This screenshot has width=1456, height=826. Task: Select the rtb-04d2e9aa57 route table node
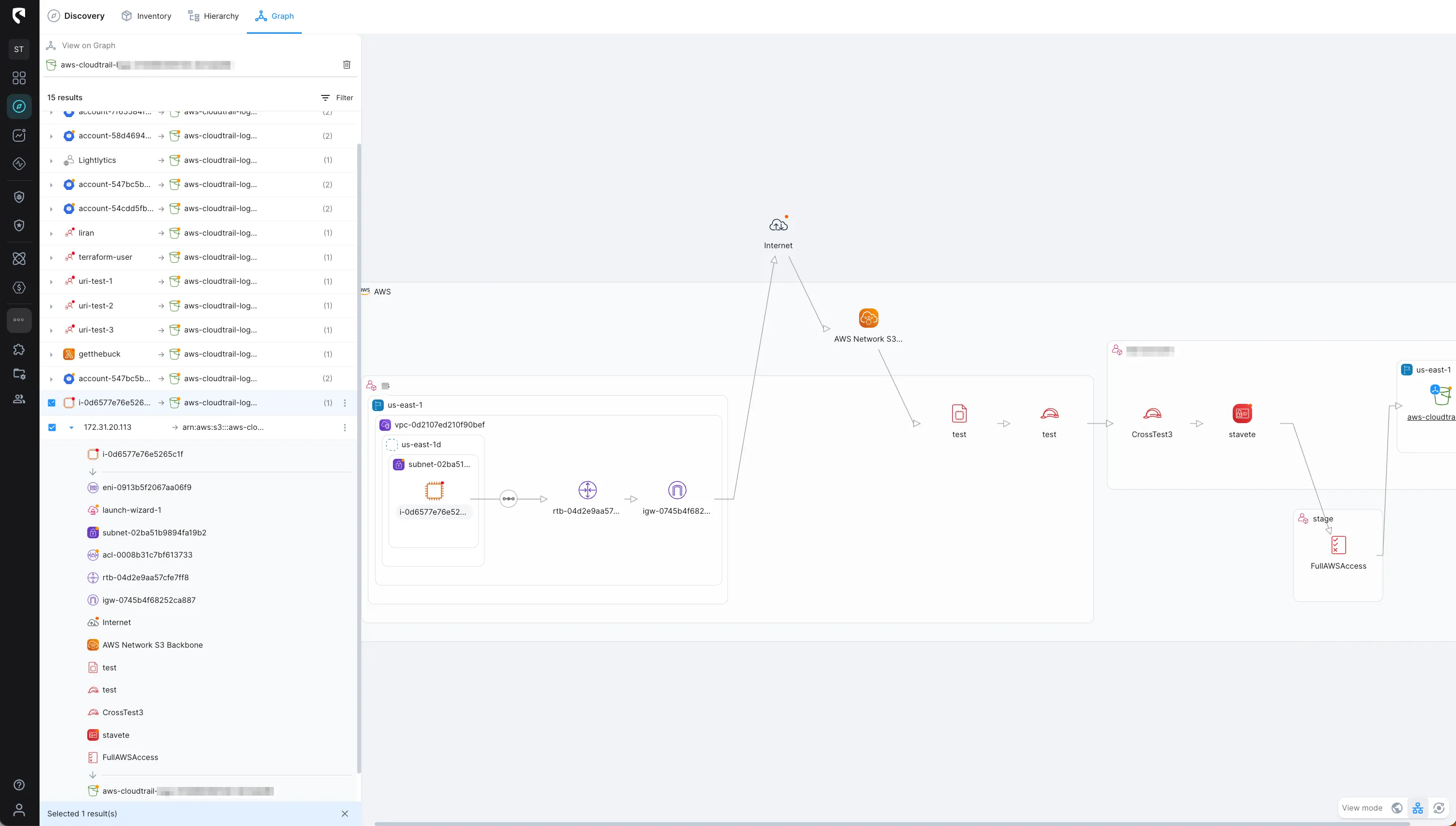click(587, 490)
